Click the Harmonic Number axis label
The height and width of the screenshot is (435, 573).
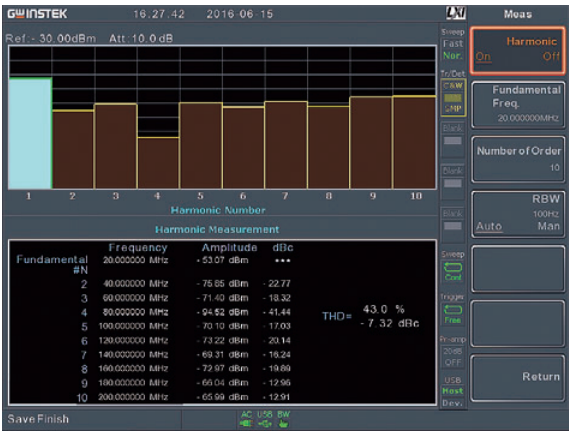click(x=218, y=210)
